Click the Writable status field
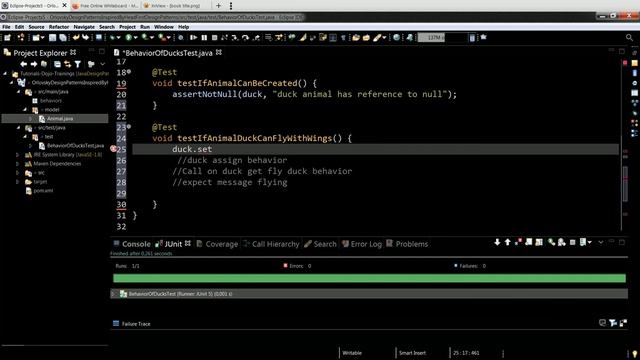 pos(352,353)
